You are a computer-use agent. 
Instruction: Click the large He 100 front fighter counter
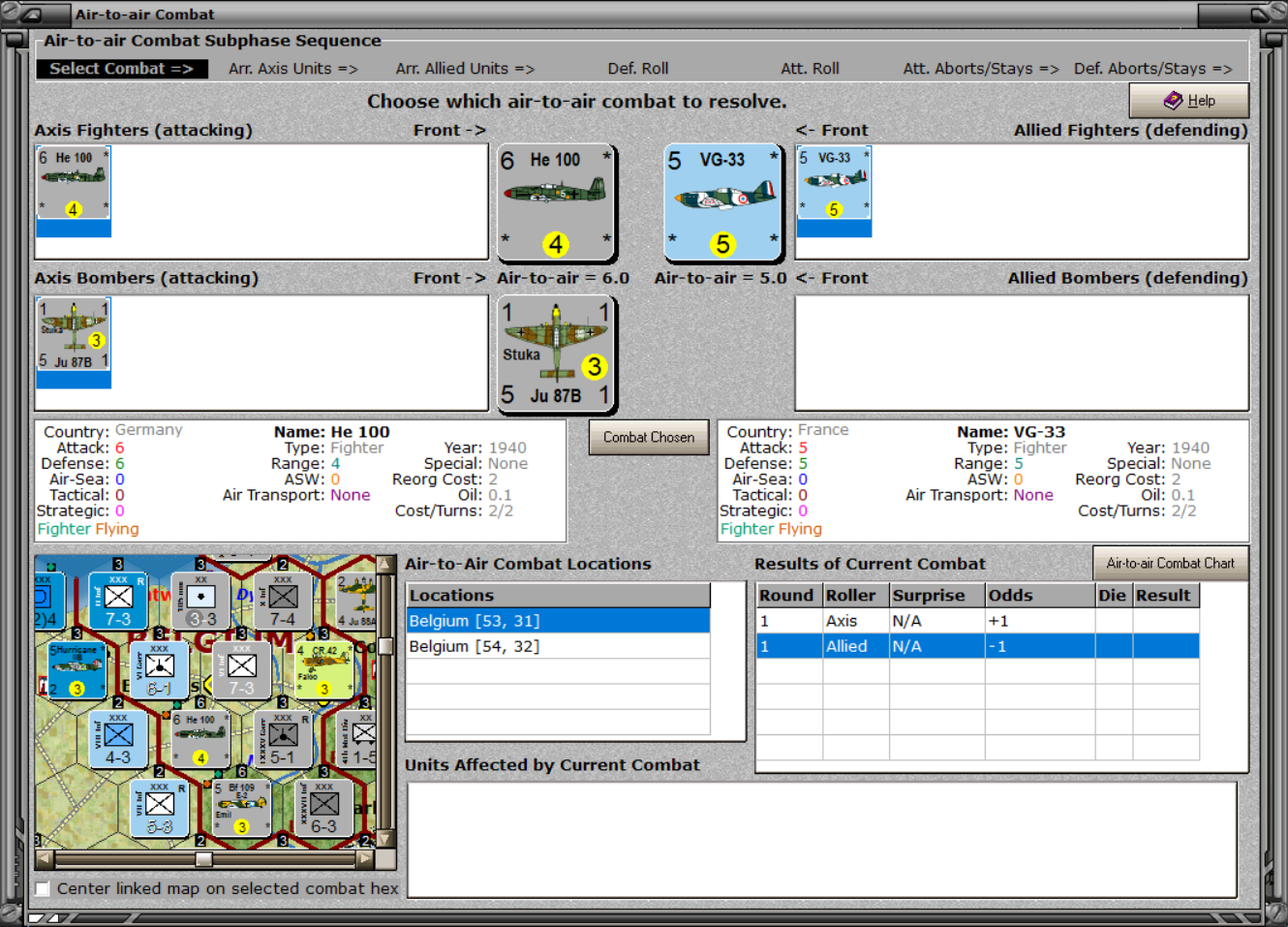coord(557,202)
